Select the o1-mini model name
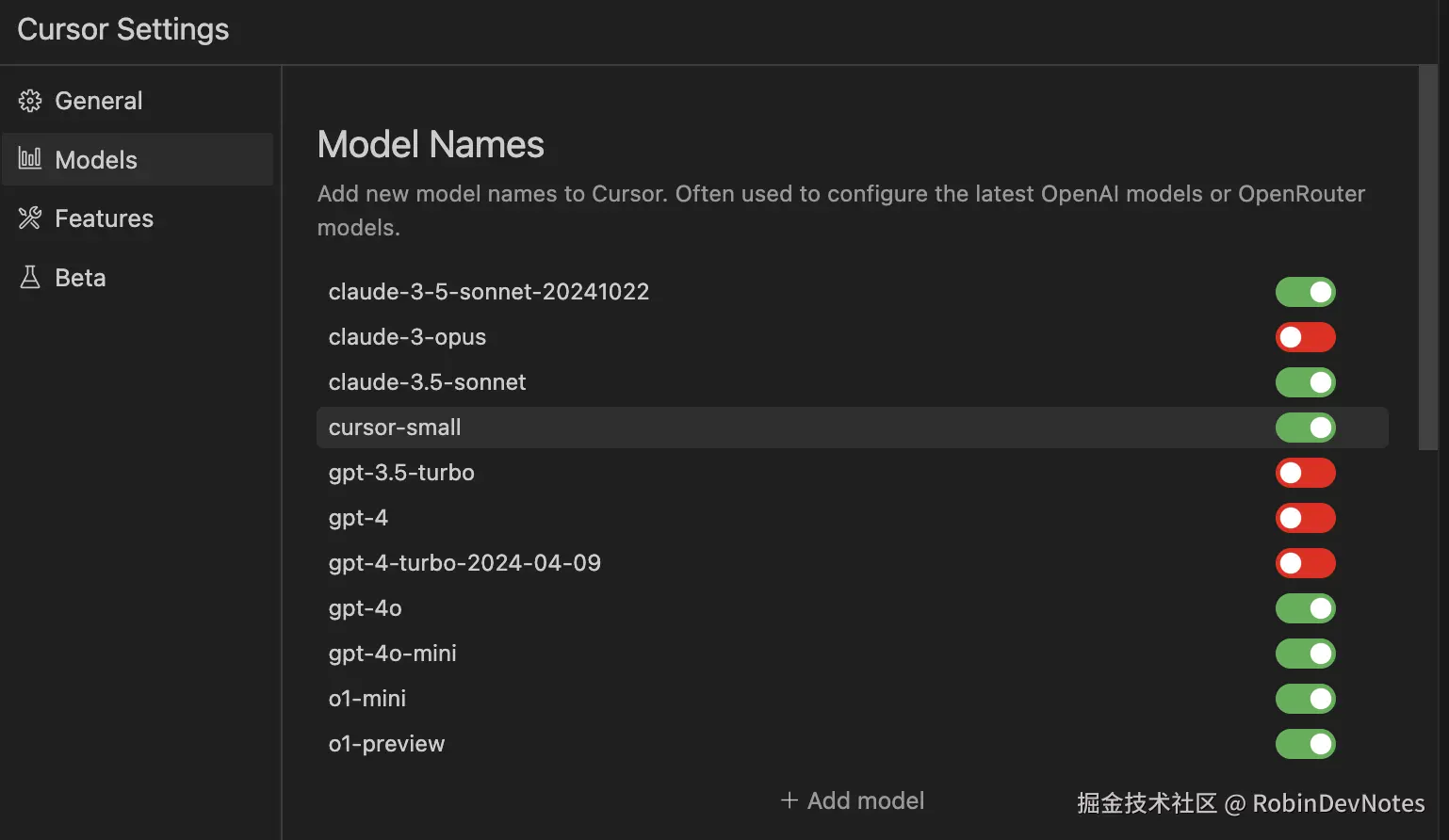This screenshot has width=1449, height=840. 367,699
